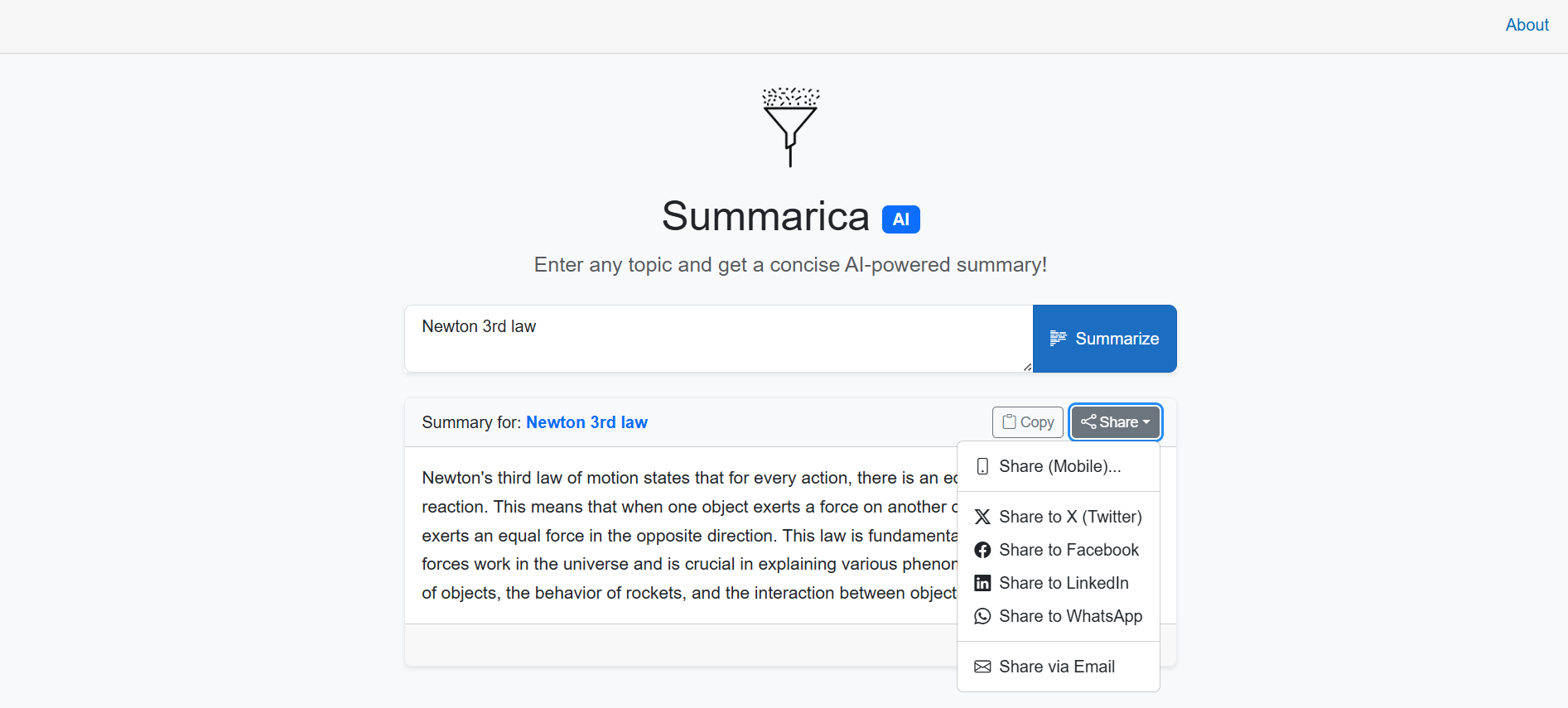
Task: Click the Newton 3rd law summary title
Action: 586,422
